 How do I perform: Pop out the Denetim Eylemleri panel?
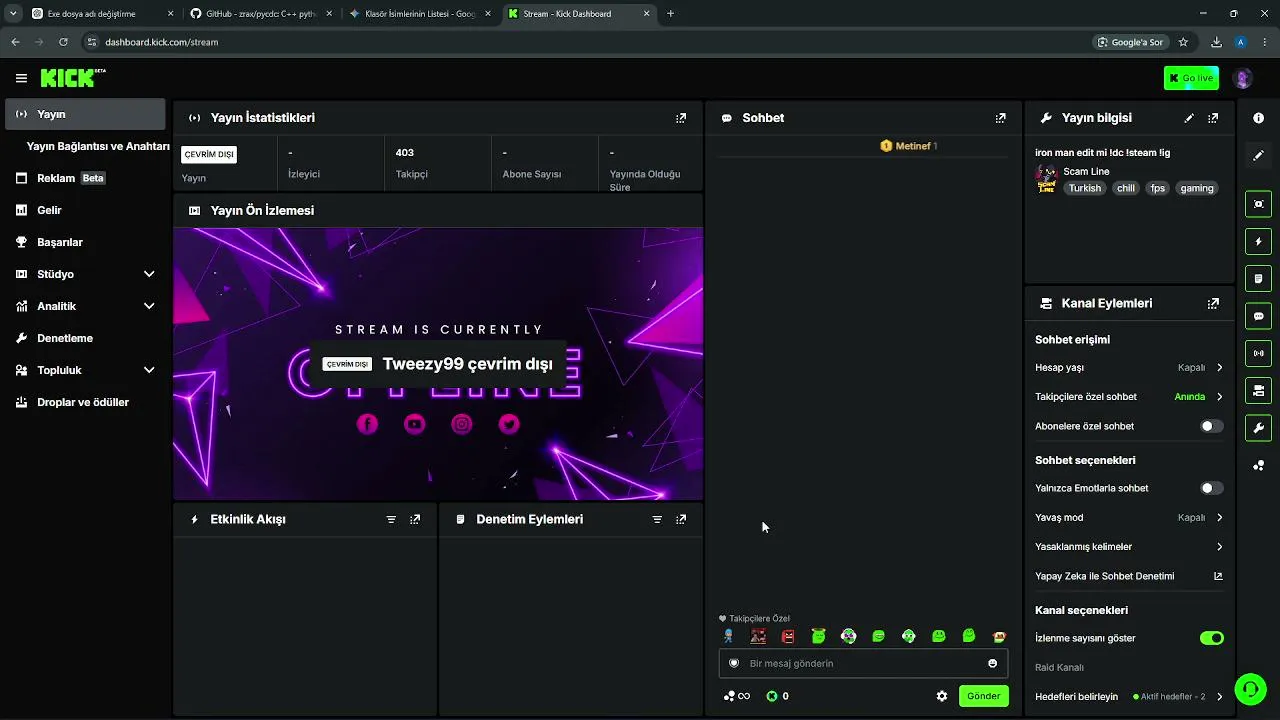681,520
